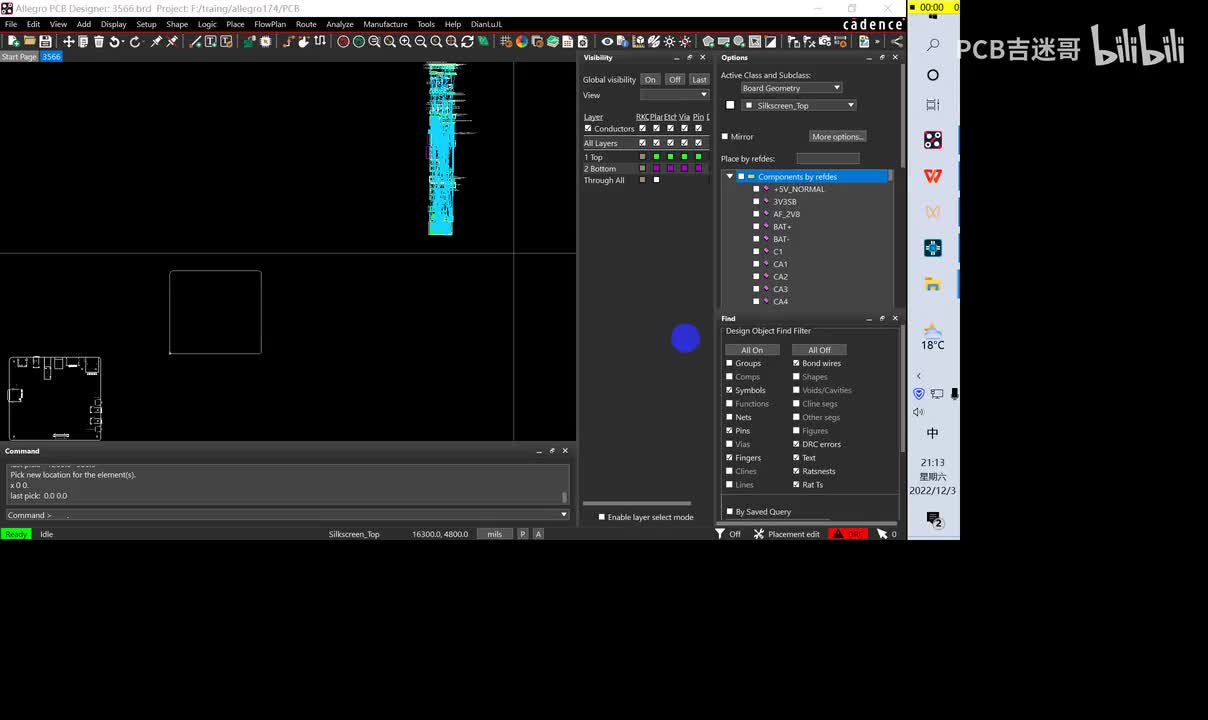This screenshot has width=1208, height=720.
Task: Click the Add shape polygon icon
Action: tap(709, 41)
